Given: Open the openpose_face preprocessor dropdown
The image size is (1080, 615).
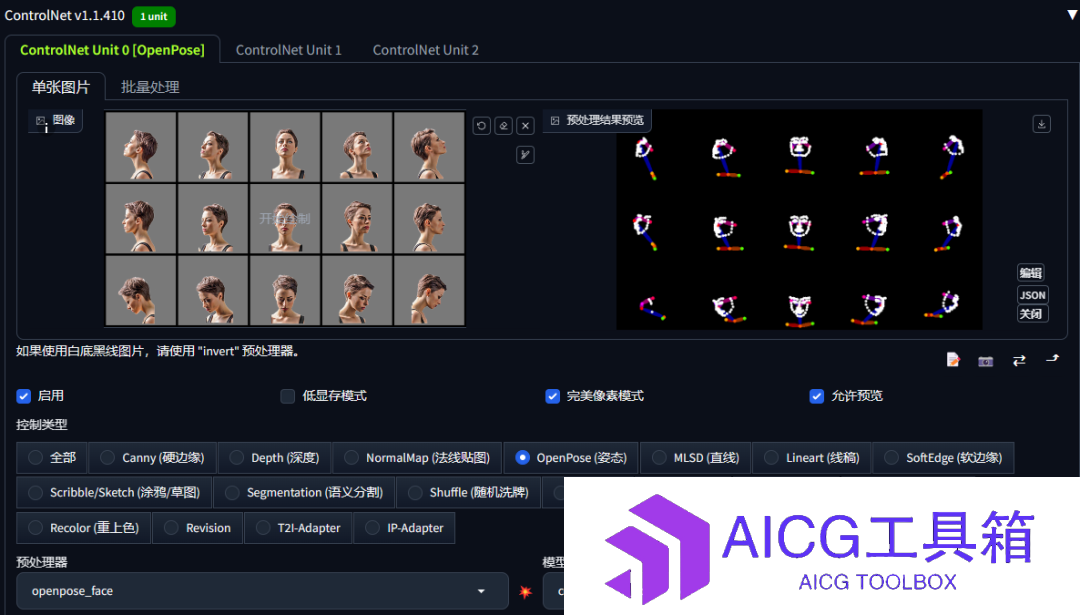Looking at the screenshot, I should click(262, 591).
